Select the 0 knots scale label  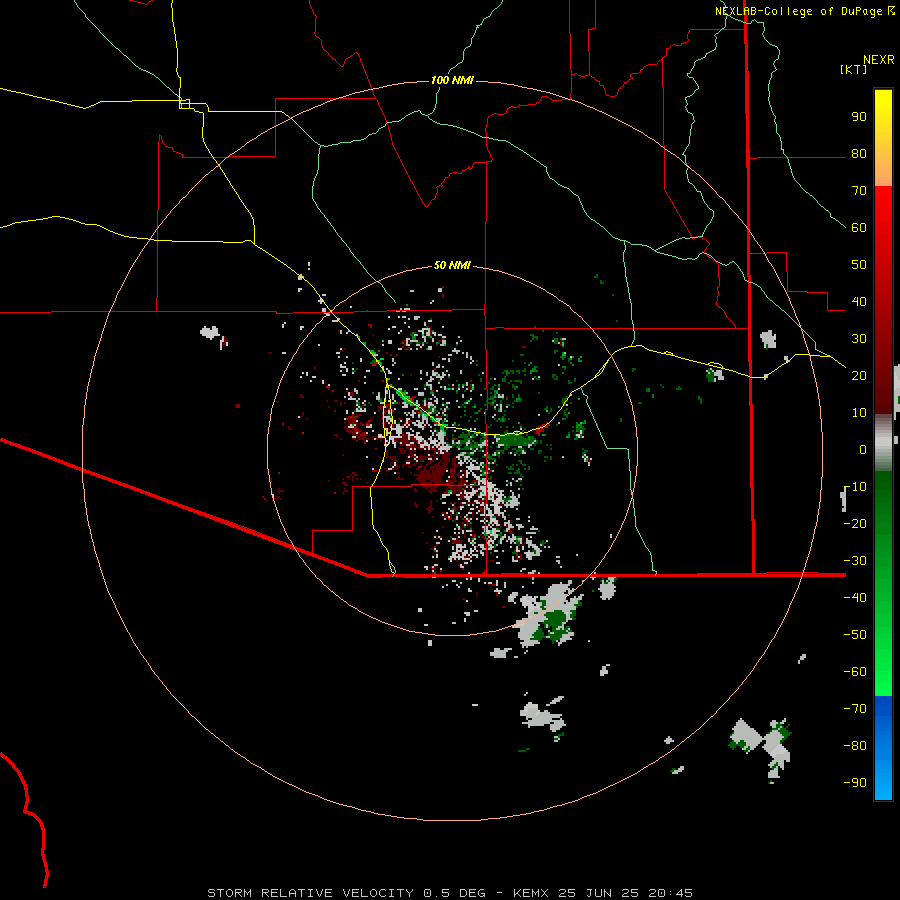coord(863,449)
